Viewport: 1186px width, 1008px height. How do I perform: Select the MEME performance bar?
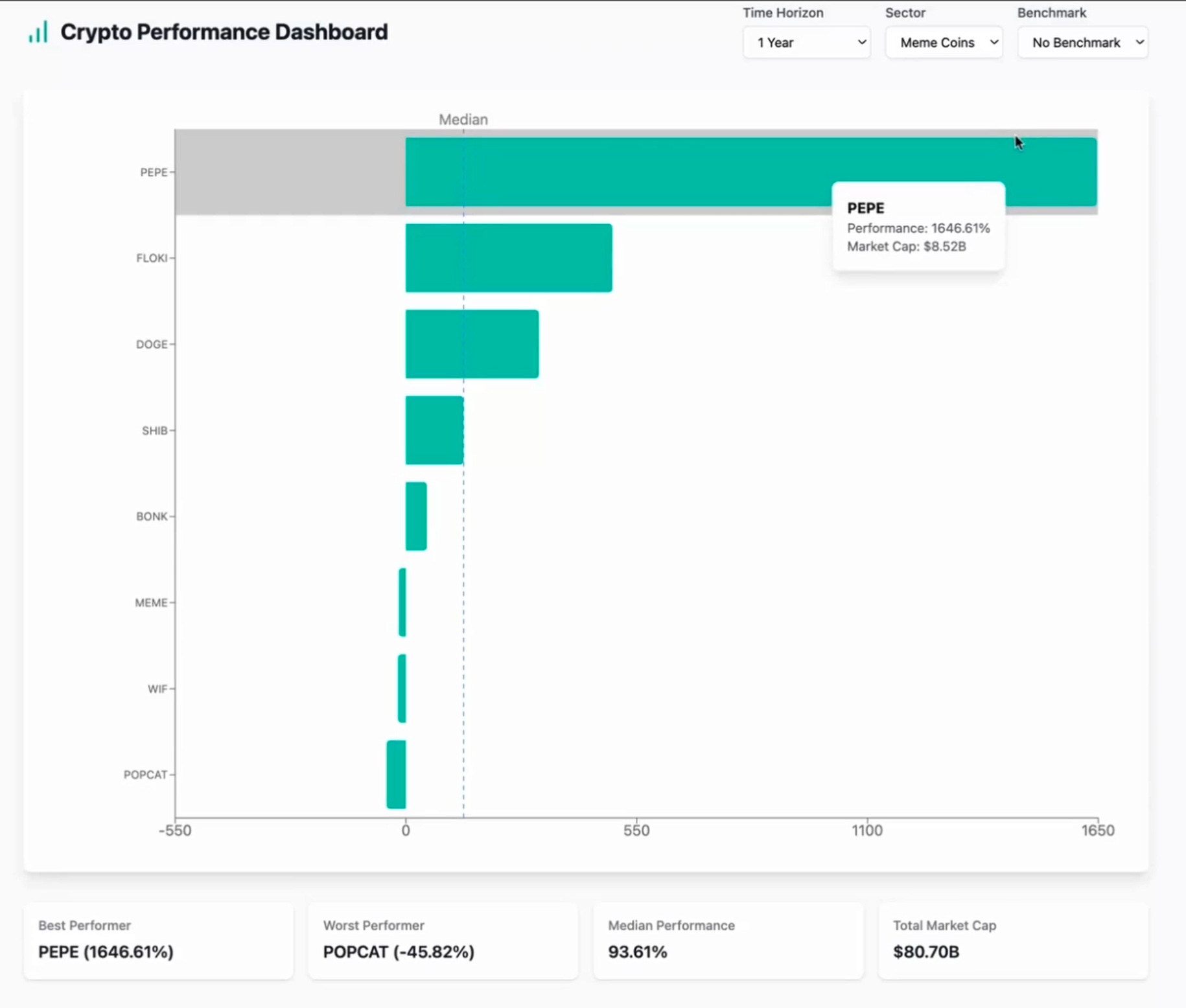tap(402, 602)
